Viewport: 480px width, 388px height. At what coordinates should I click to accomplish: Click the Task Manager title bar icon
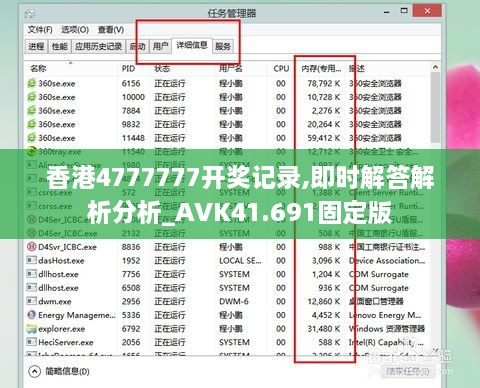click(x=30, y=14)
